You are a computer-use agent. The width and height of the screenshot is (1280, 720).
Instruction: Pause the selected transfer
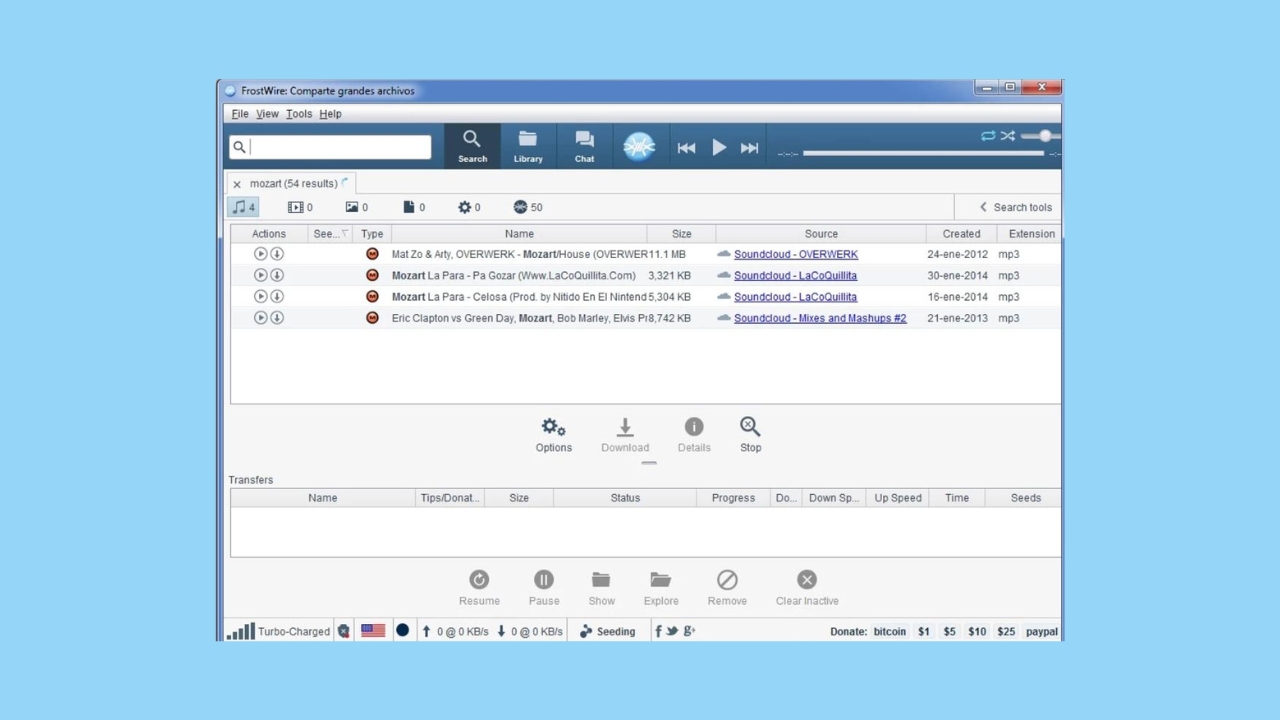click(x=544, y=588)
